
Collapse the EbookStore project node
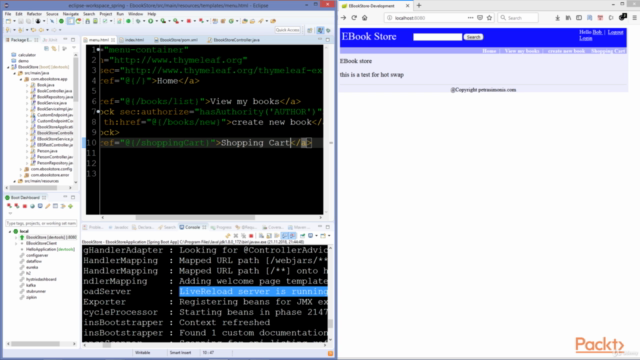[x=9, y=67]
